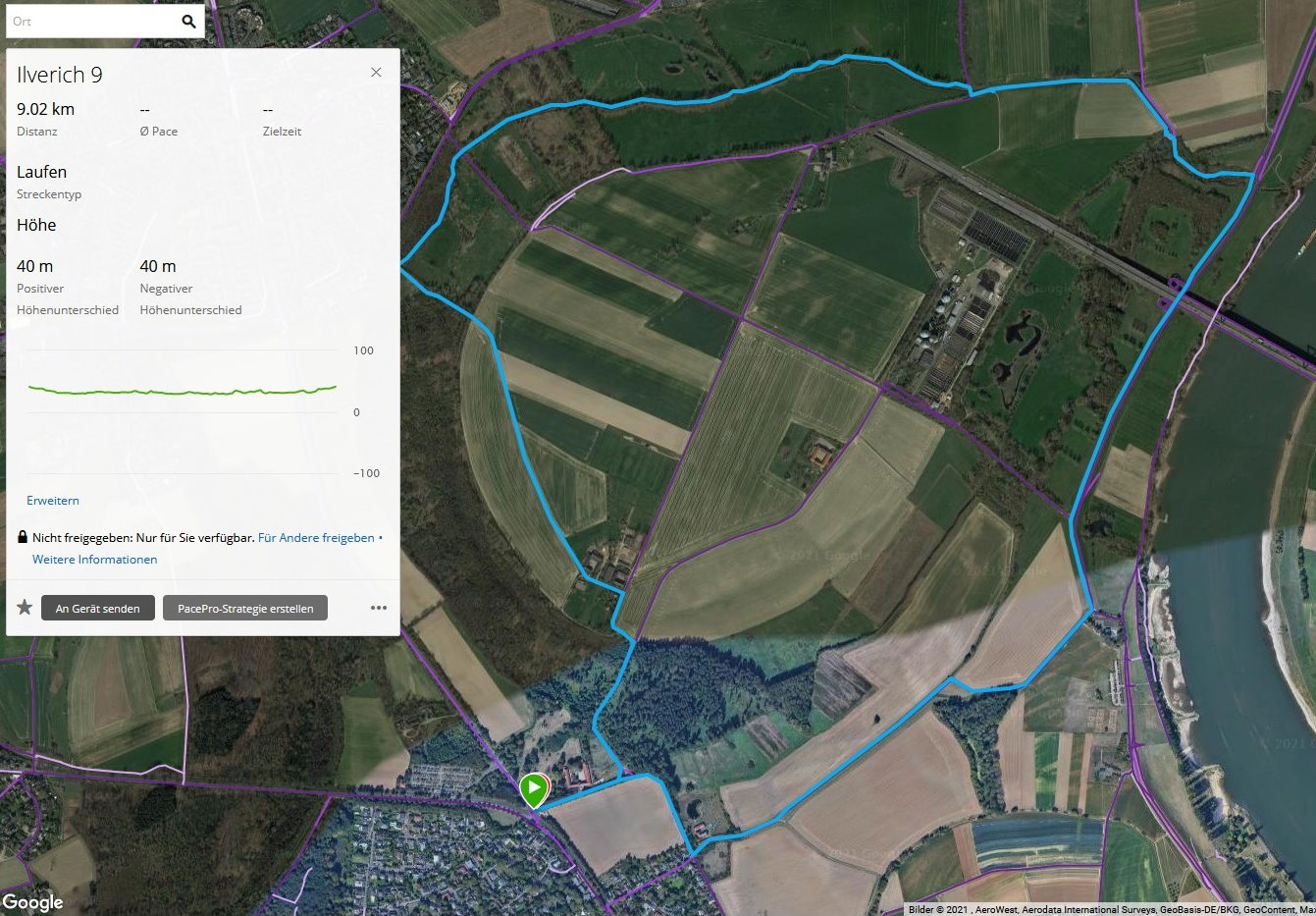Click the Google logo on the map
This screenshot has height=916, width=1316.
pyautogui.click(x=32, y=901)
